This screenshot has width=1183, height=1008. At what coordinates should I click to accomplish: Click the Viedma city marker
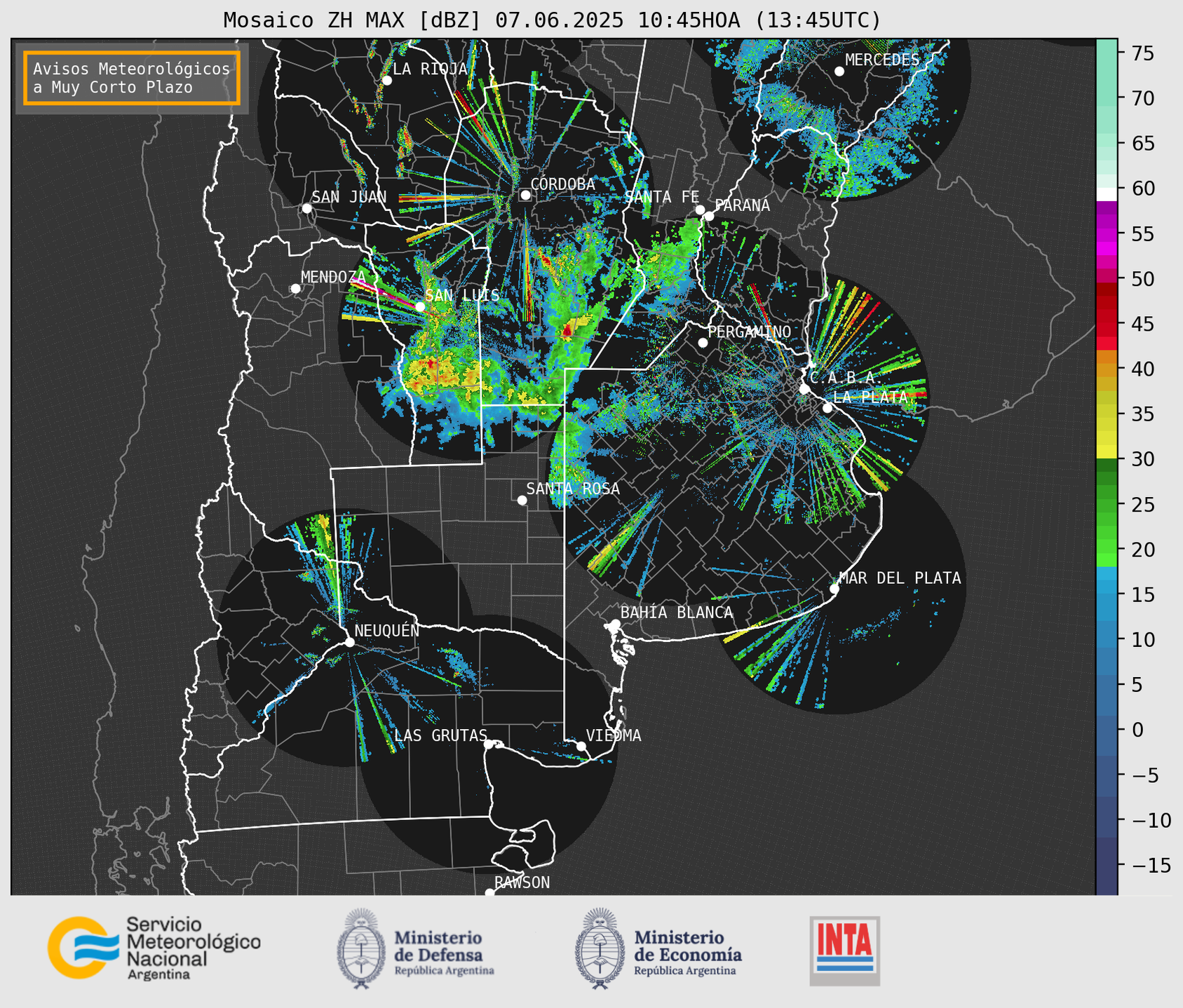pos(581,746)
